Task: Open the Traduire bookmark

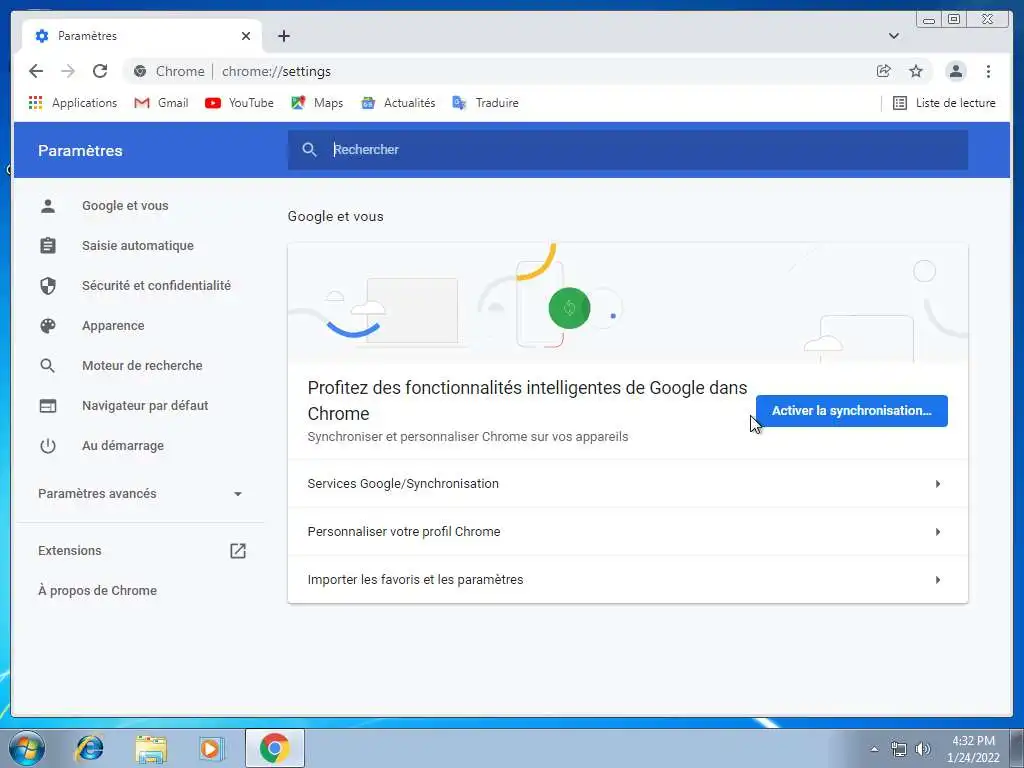Action: pyautogui.click(x=485, y=103)
